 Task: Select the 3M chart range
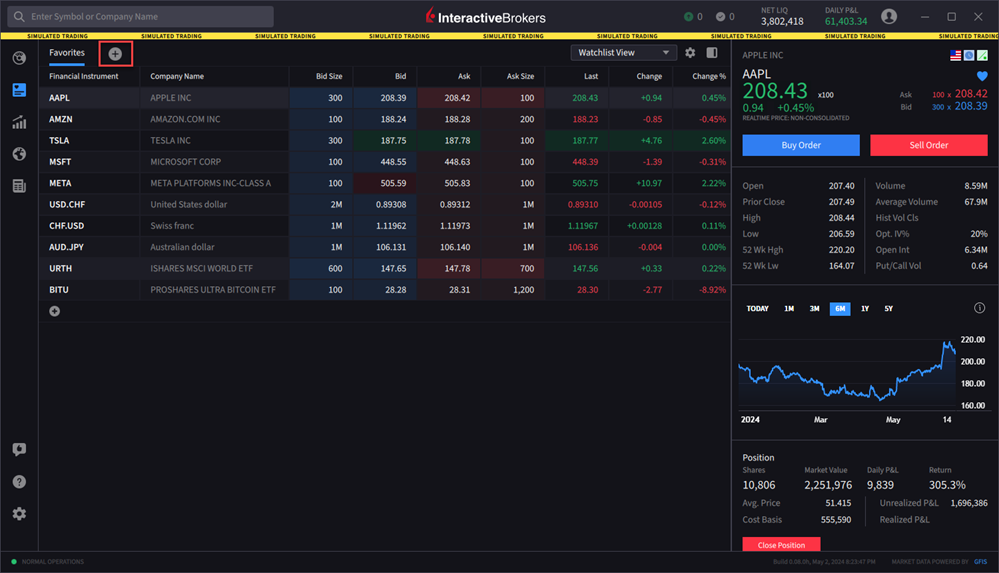click(x=814, y=308)
